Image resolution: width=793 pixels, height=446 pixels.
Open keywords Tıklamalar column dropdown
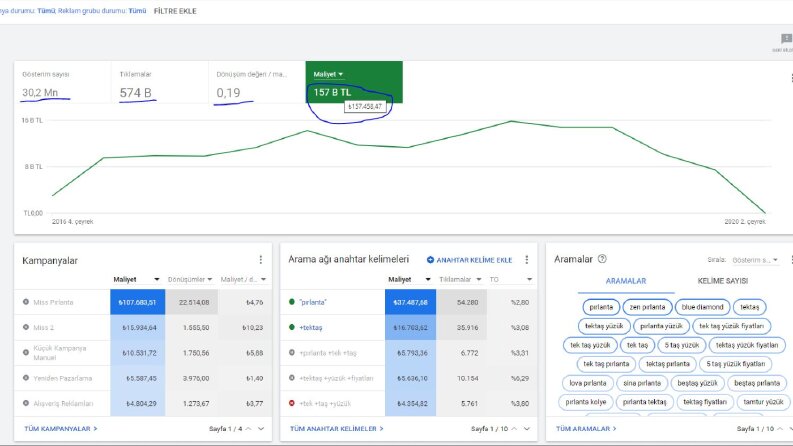click(x=478, y=279)
